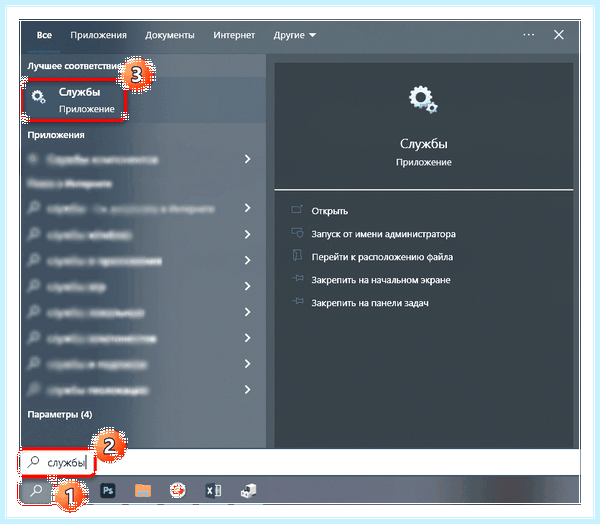Switch to the Документы tab
Viewport: 600px width, 524px height.
(170, 35)
